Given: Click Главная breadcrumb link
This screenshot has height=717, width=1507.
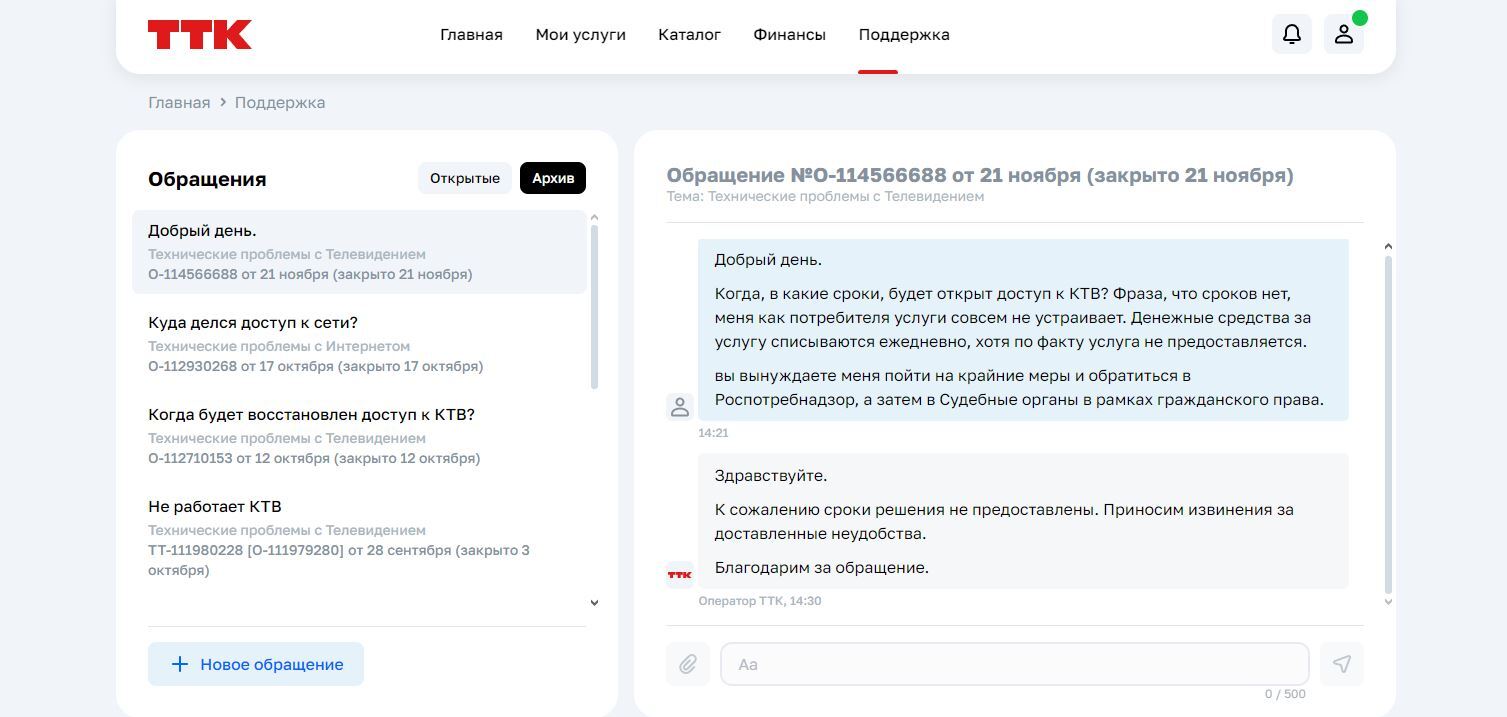Looking at the screenshot, I should [x=179, y=102].
